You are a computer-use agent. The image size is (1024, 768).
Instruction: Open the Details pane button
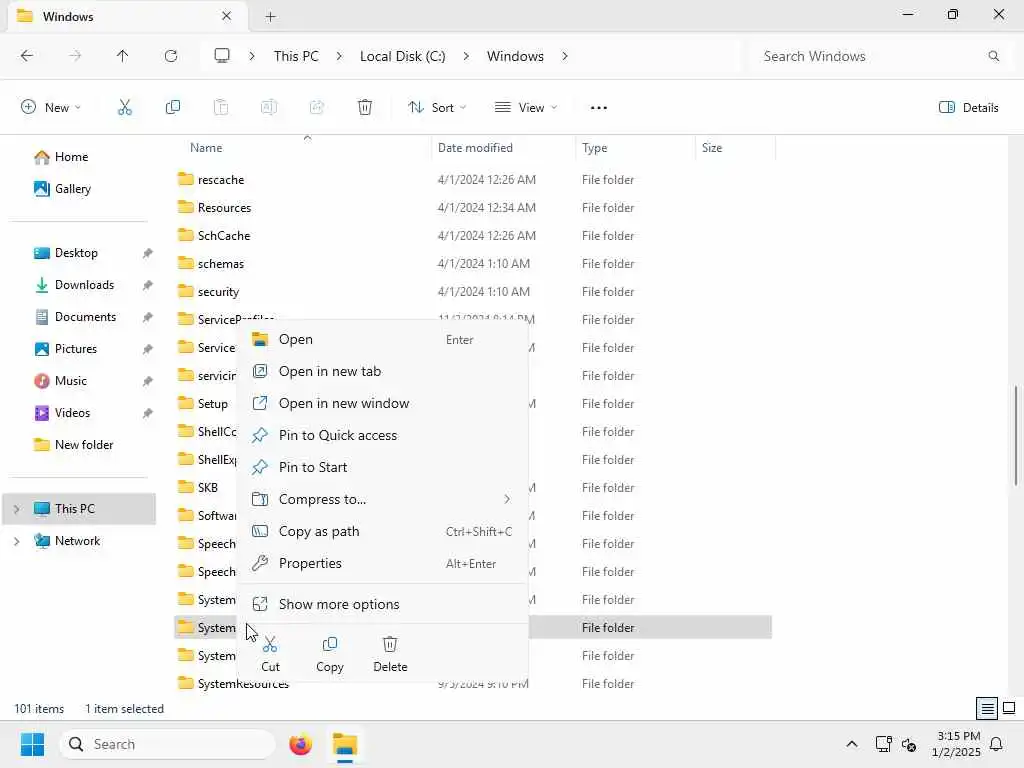click(x=968, y=108)
